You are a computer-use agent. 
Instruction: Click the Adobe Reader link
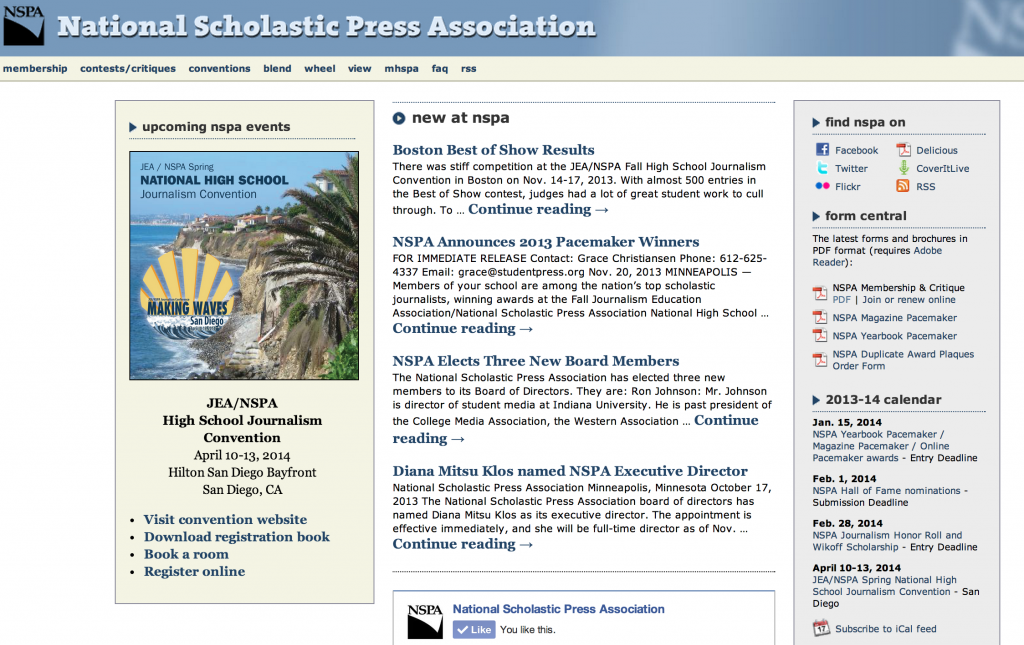click(877, 257)
